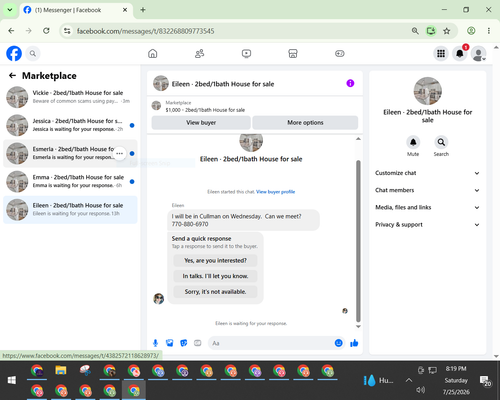
Task: Click the address bar URL
Action: (146, 31)
